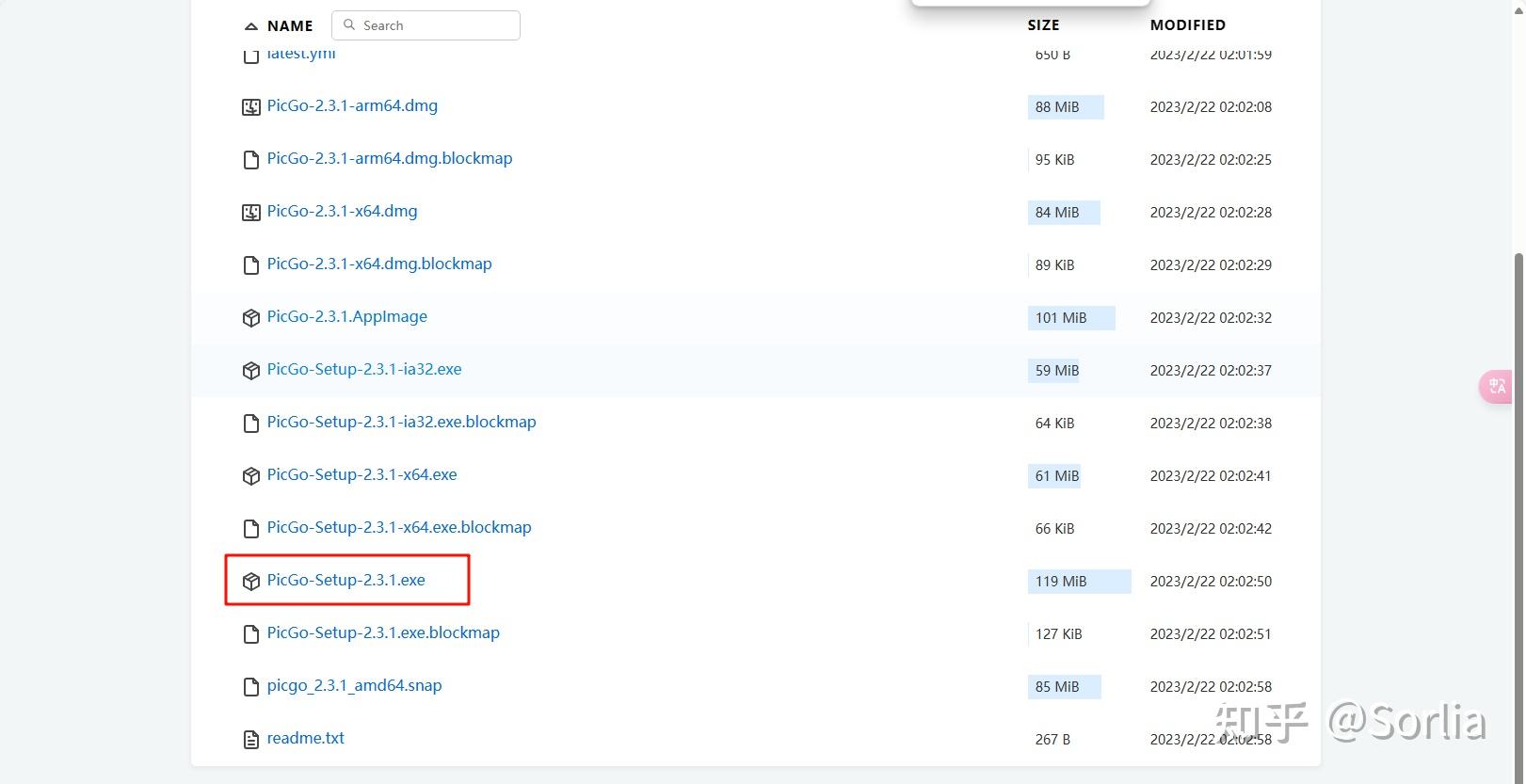Screen dimensions: 1526x784
Task: Click the 127 KiB size cell
Action: (x=1058, y=634)
